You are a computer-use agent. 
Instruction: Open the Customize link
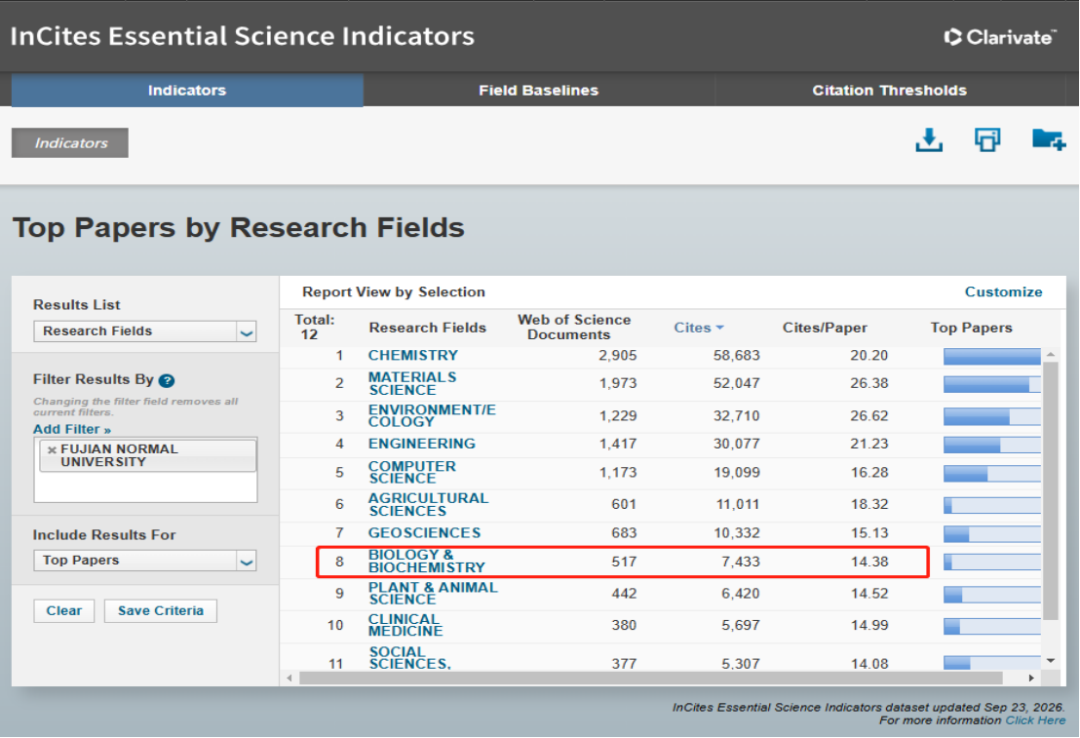pyautogui.click(x=1004, y=292)
